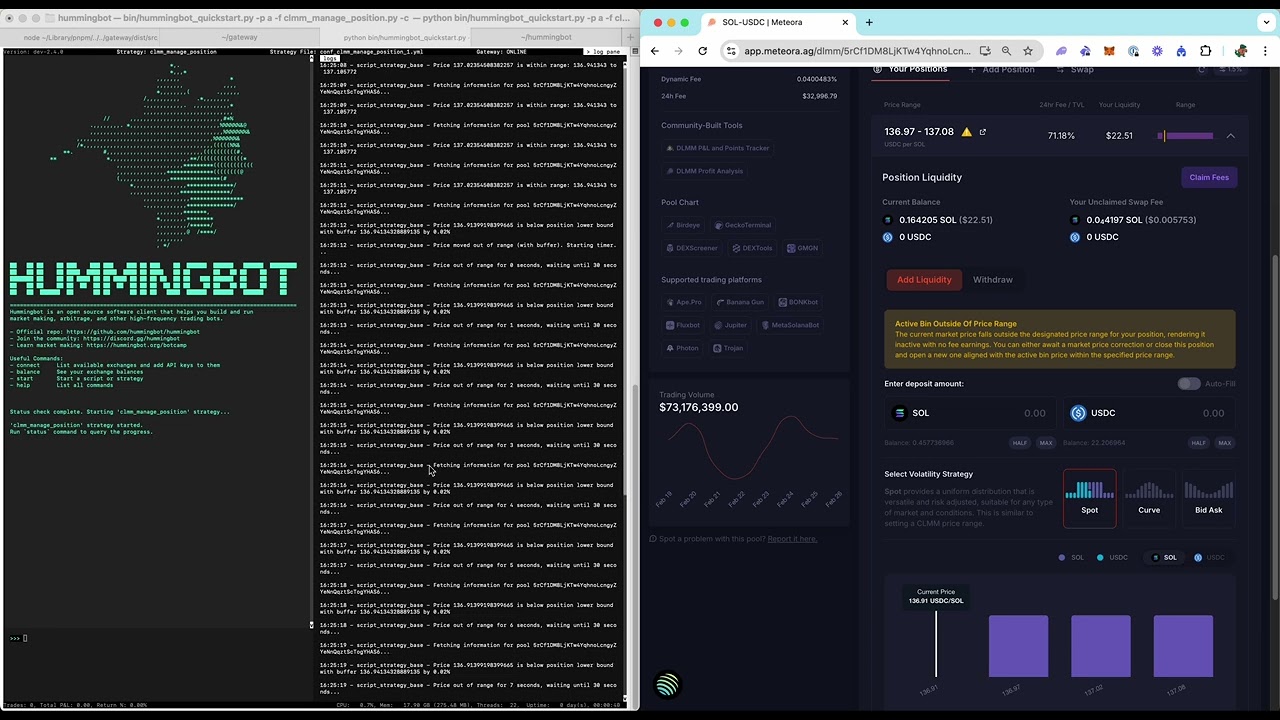The image size is (1280, 720).
Task: Select the Bid Ask volatility strategy
Action: 1208,498
